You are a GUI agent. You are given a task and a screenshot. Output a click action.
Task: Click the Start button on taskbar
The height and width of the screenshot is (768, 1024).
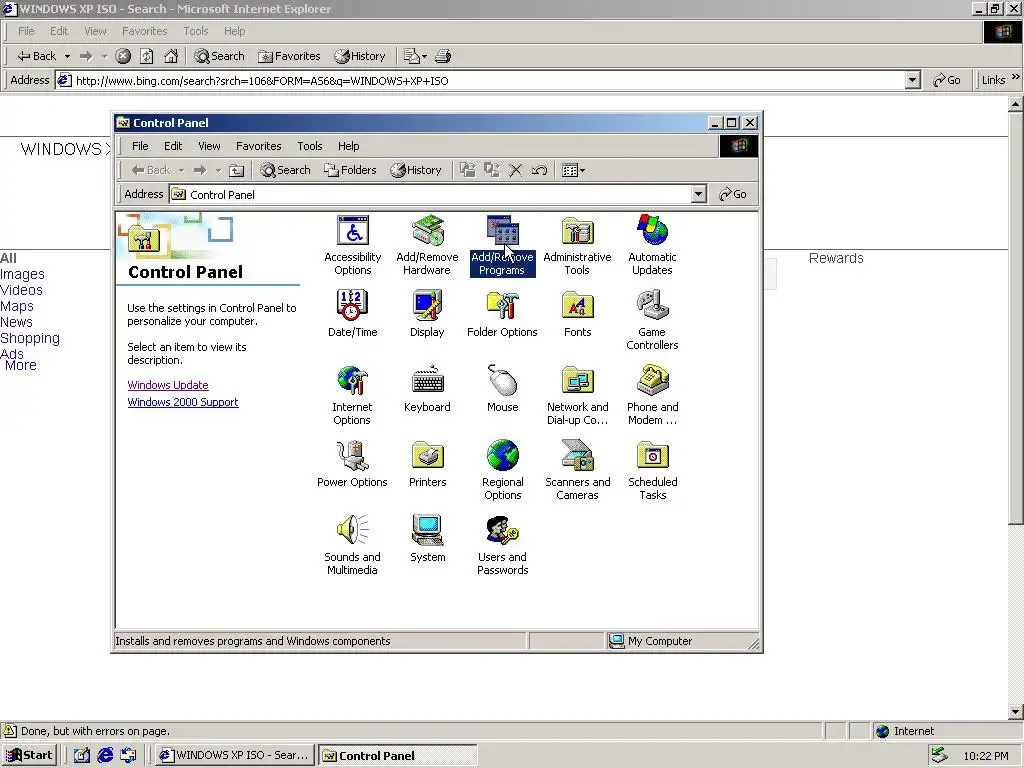tap(29, 756)
